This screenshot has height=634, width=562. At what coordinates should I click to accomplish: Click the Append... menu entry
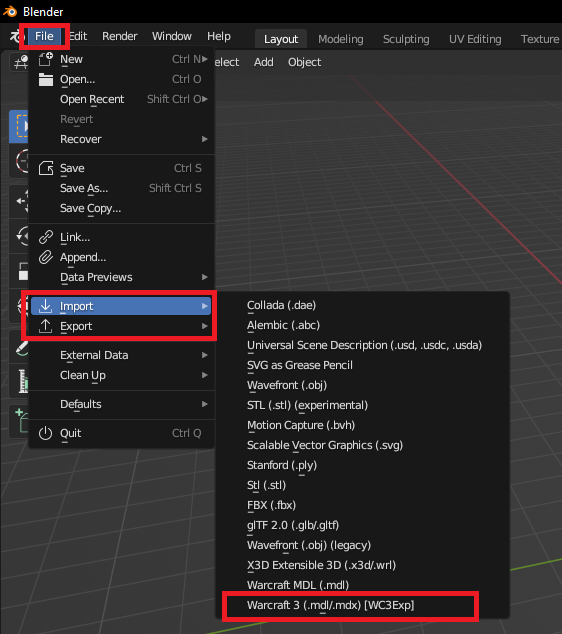(121, 258)
